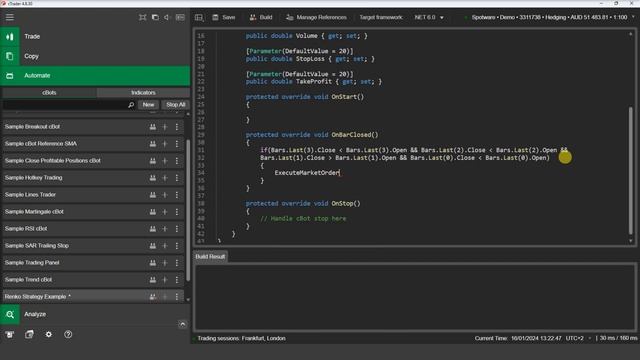Viewport: 640px width, 360px height.
Task: Add instance to Sample Breakout cBot
Action: [x=165, y=127]
